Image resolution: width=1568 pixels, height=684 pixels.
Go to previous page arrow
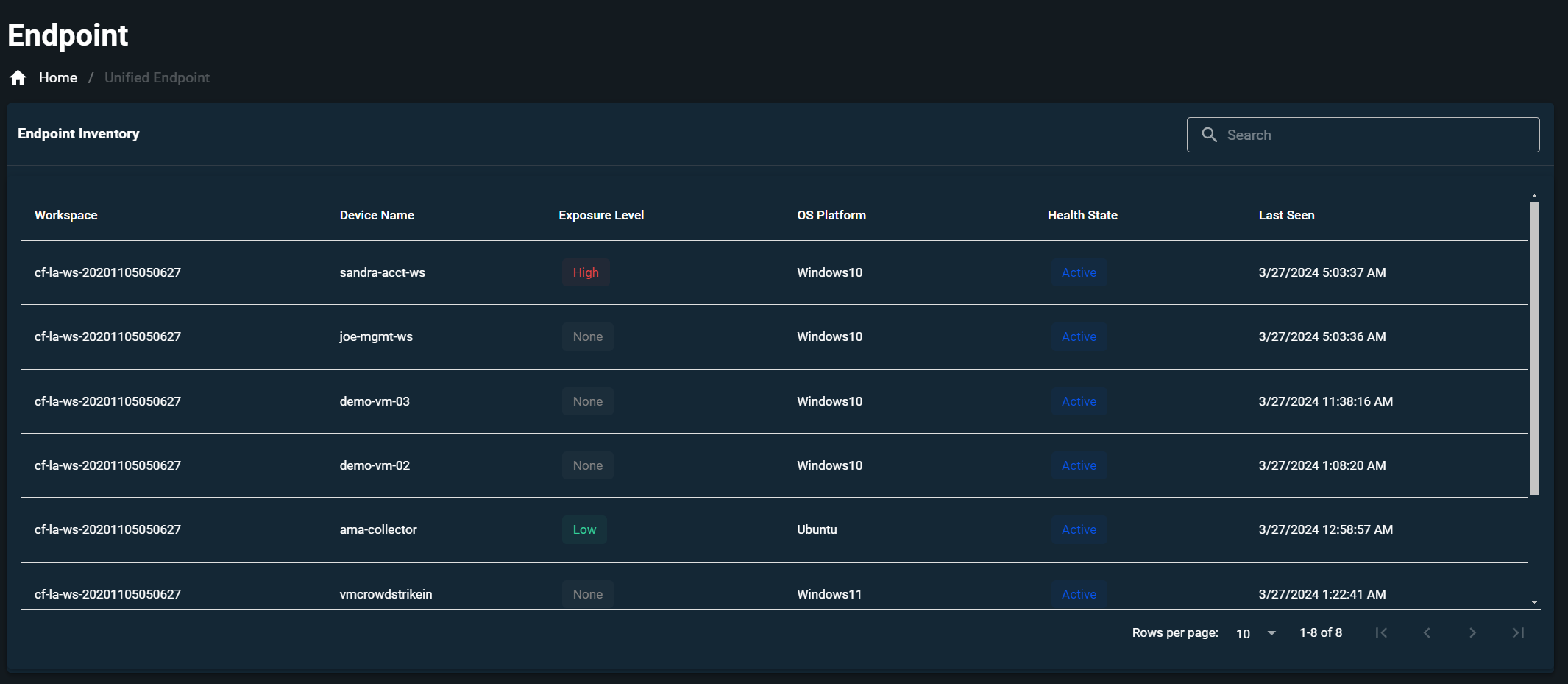click(1427, 633)
